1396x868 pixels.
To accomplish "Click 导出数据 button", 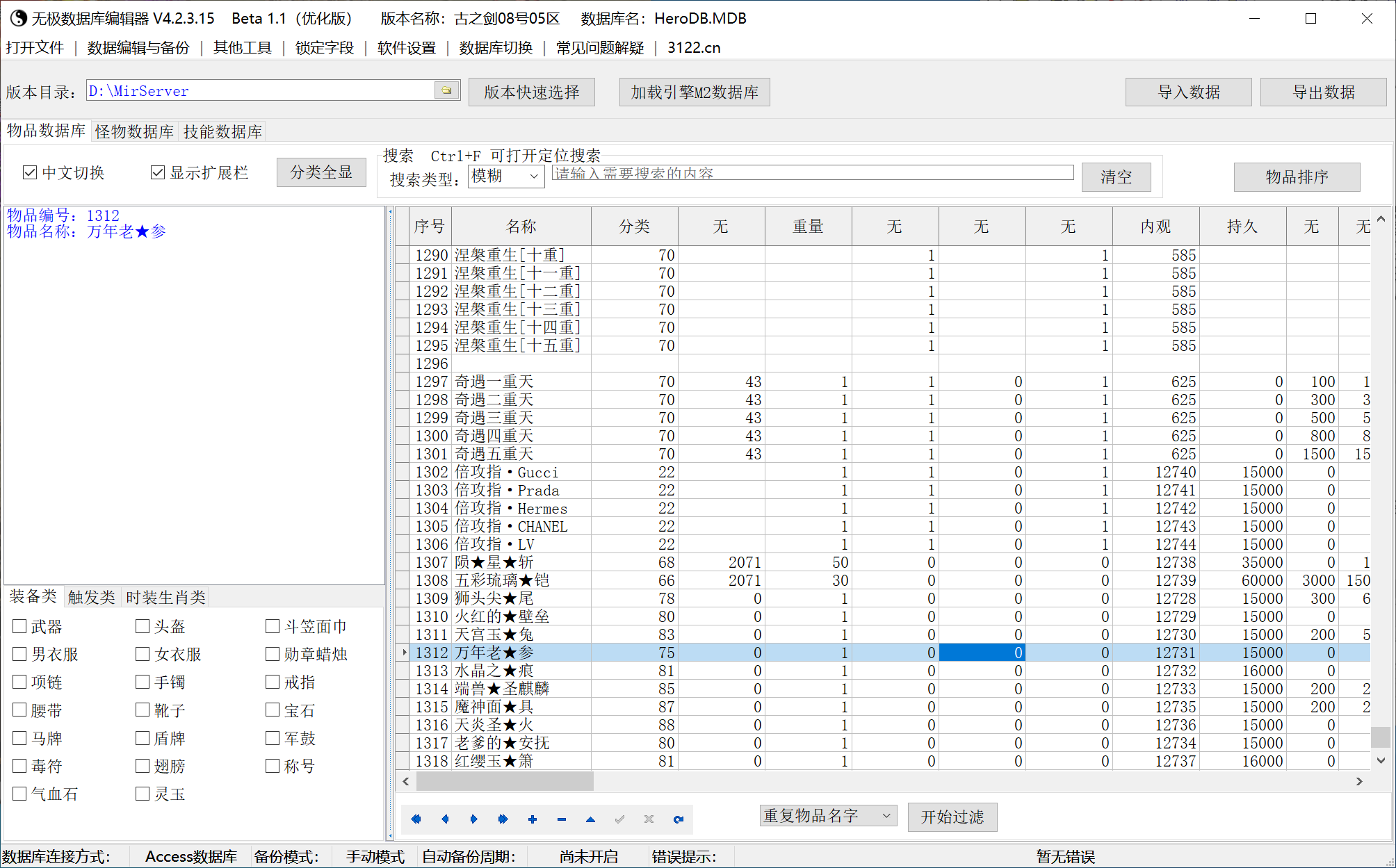I will click(x=1324, y=92).
